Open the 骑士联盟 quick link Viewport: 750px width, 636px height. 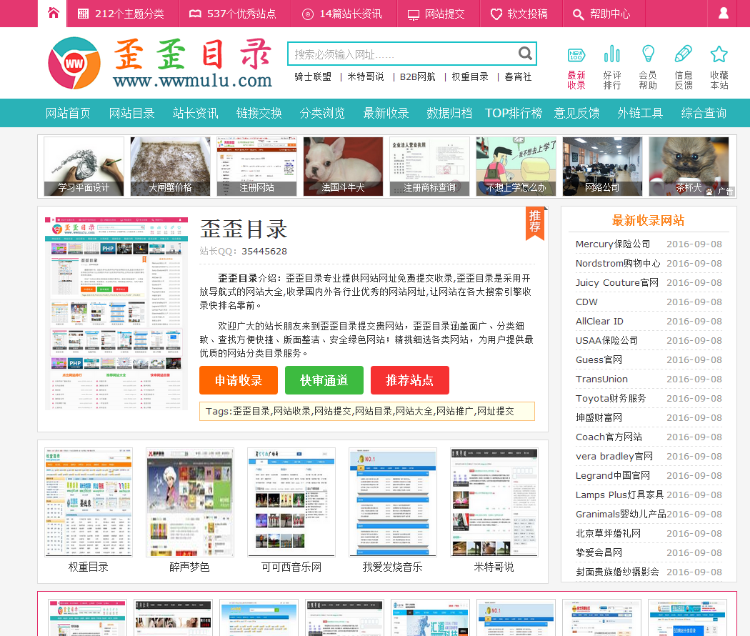point(313,77)
